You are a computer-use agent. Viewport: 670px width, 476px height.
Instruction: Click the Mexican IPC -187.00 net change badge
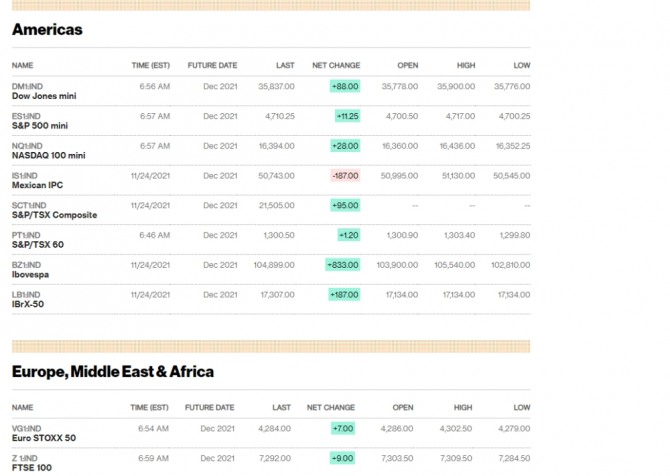coord(345,176)
